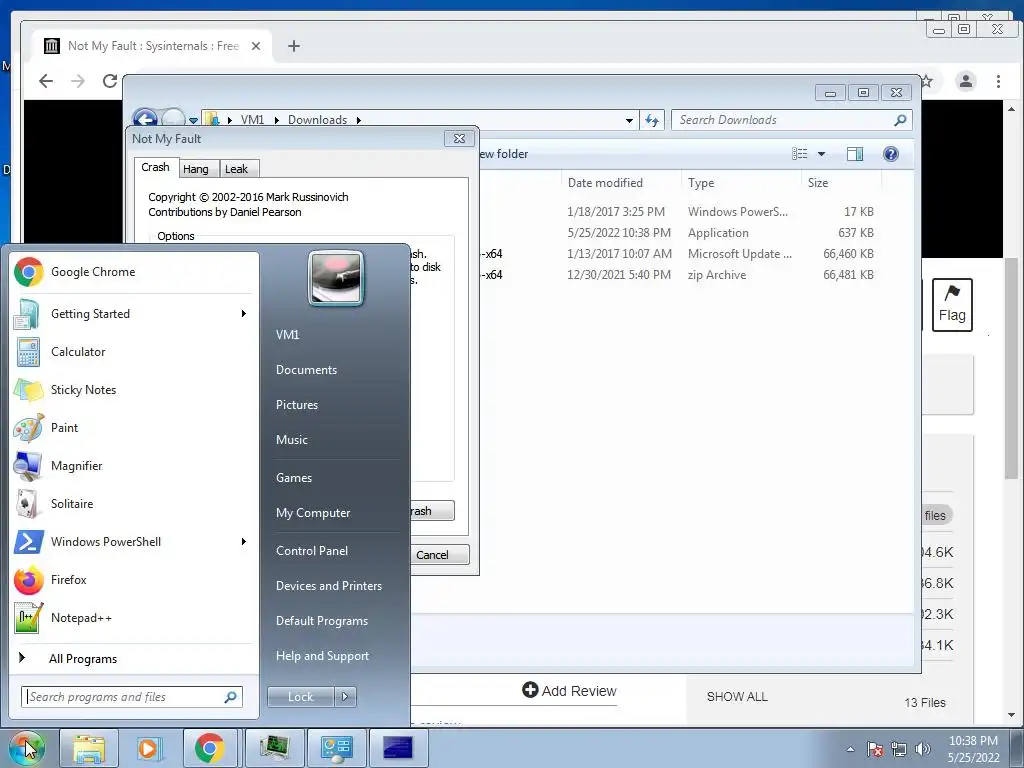Viewport: 1024px width, 768px height.
Task: Reload the Chrome page
Action: (110, 81)
